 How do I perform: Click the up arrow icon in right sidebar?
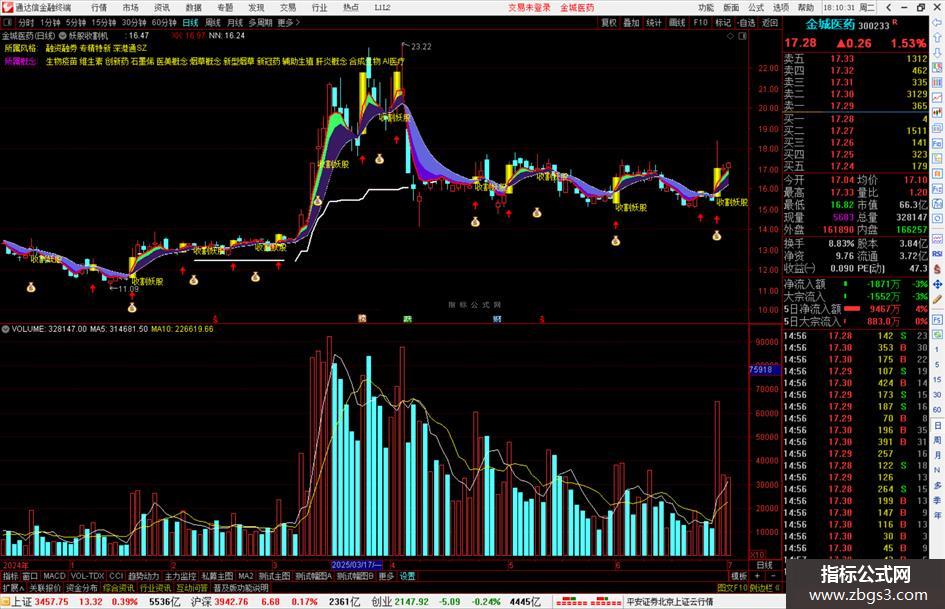click(937, 38)
